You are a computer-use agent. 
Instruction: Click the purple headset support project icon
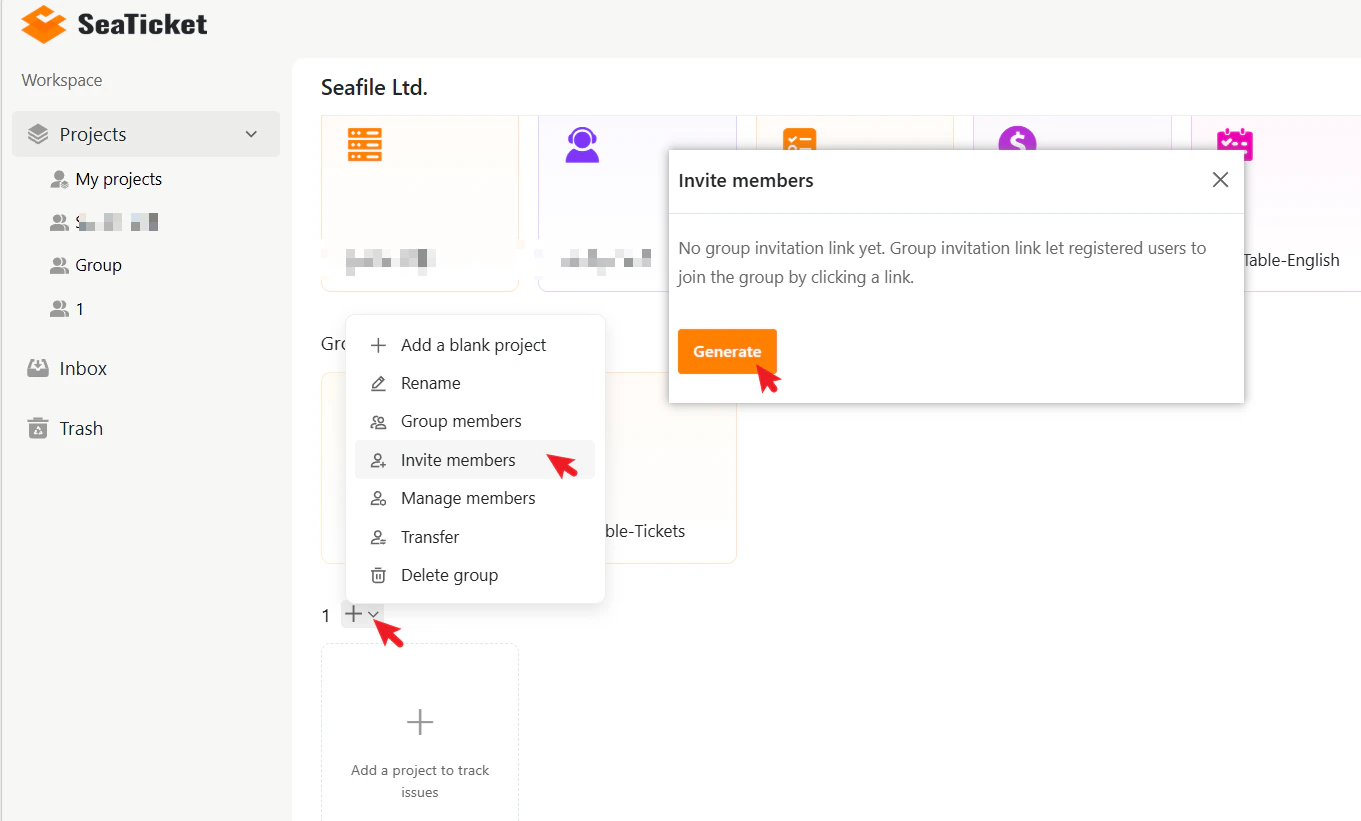point(582,145)
